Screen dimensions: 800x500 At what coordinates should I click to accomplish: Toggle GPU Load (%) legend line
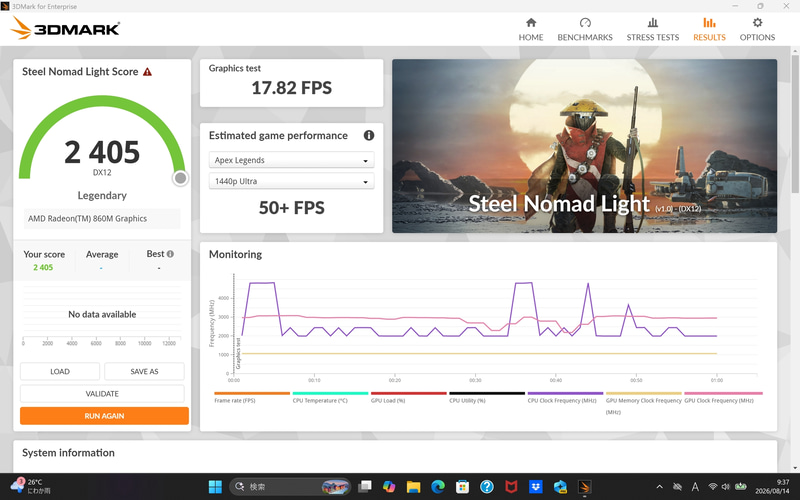point(408,397)
